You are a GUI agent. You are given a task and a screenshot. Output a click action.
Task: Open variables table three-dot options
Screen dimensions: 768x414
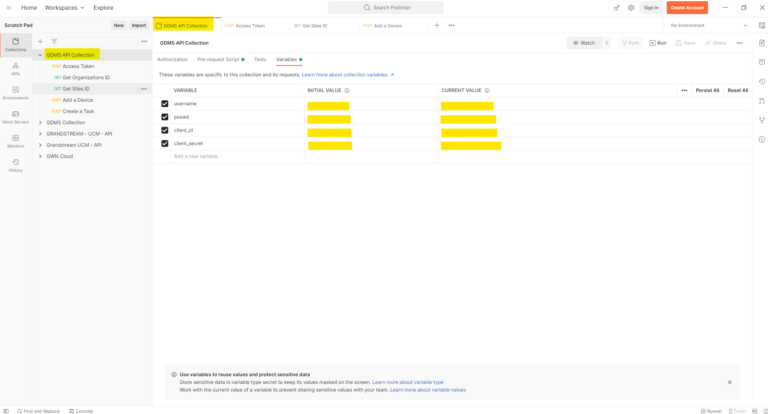pyautogui.click(x=684, y=90)
